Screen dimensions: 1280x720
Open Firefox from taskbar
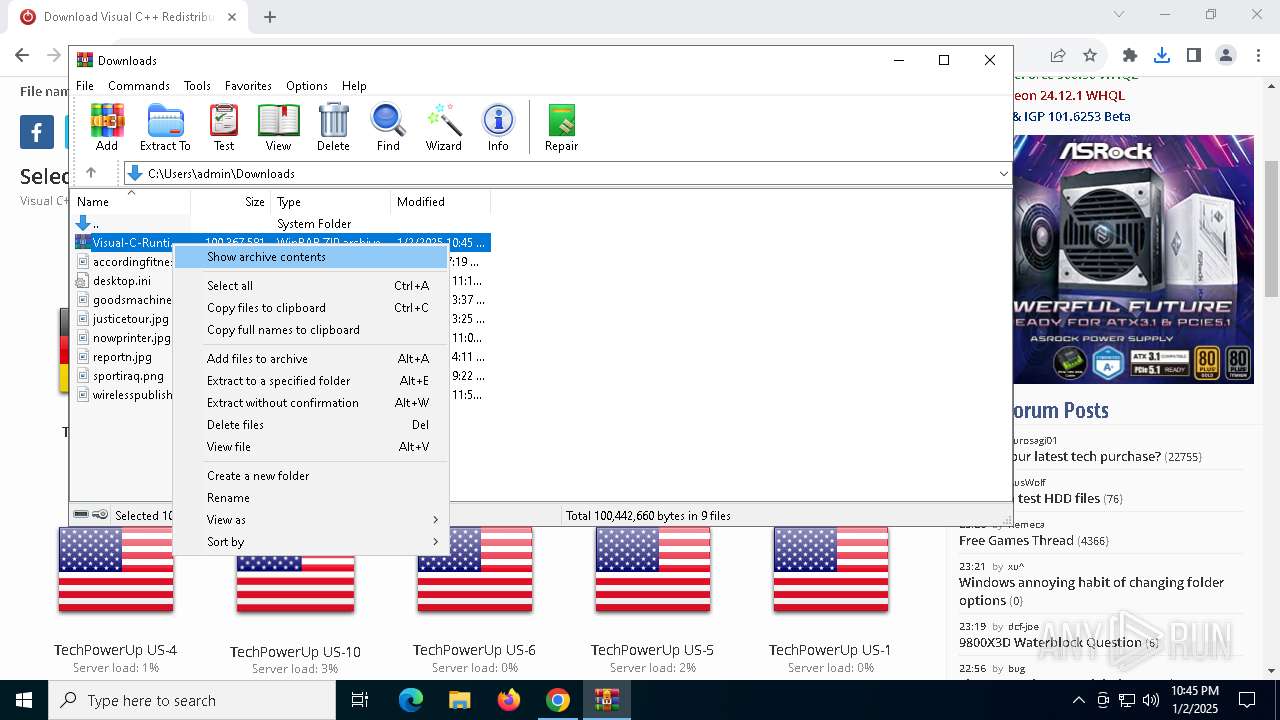509,700
